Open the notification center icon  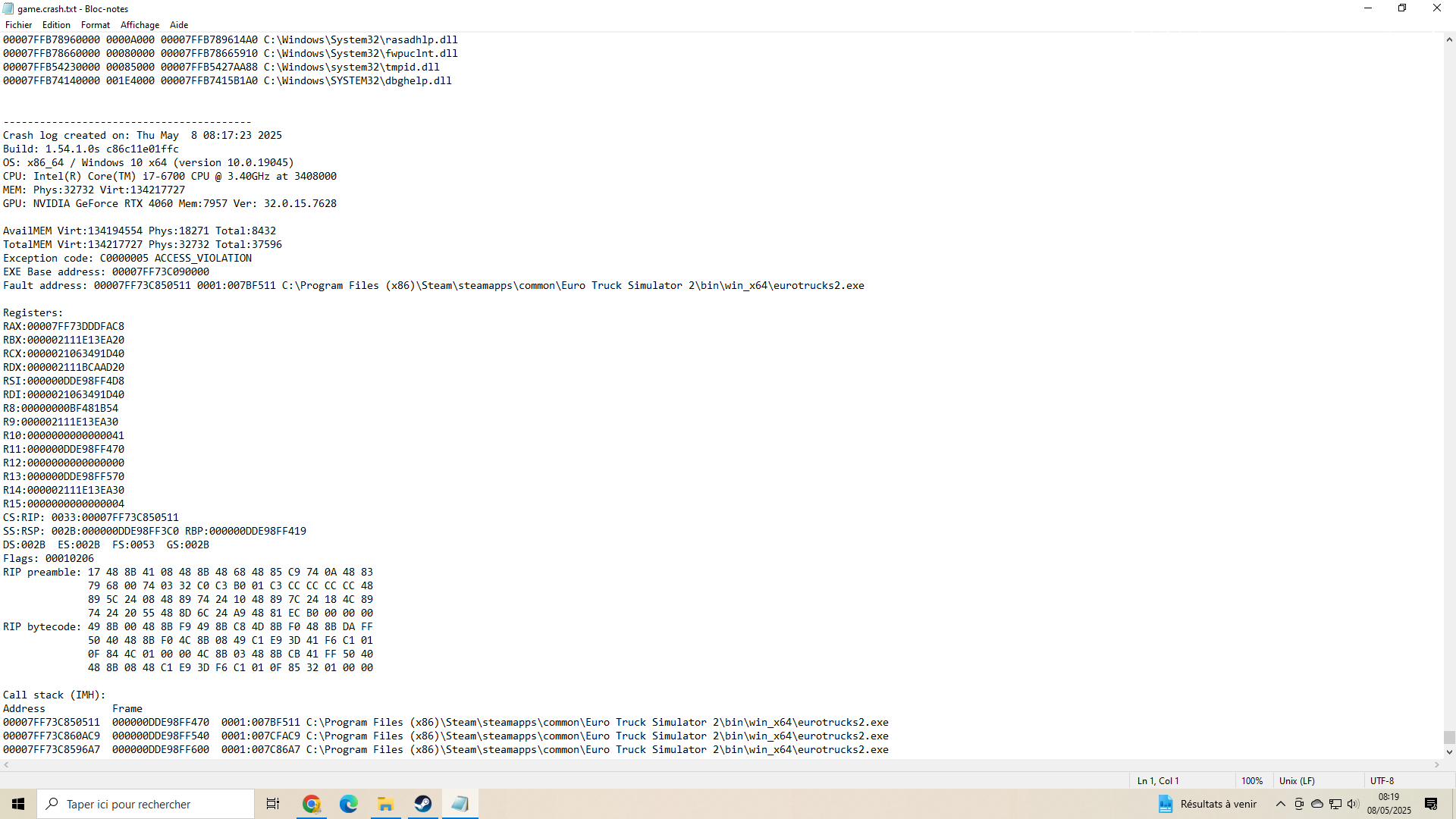(1431, 804)
